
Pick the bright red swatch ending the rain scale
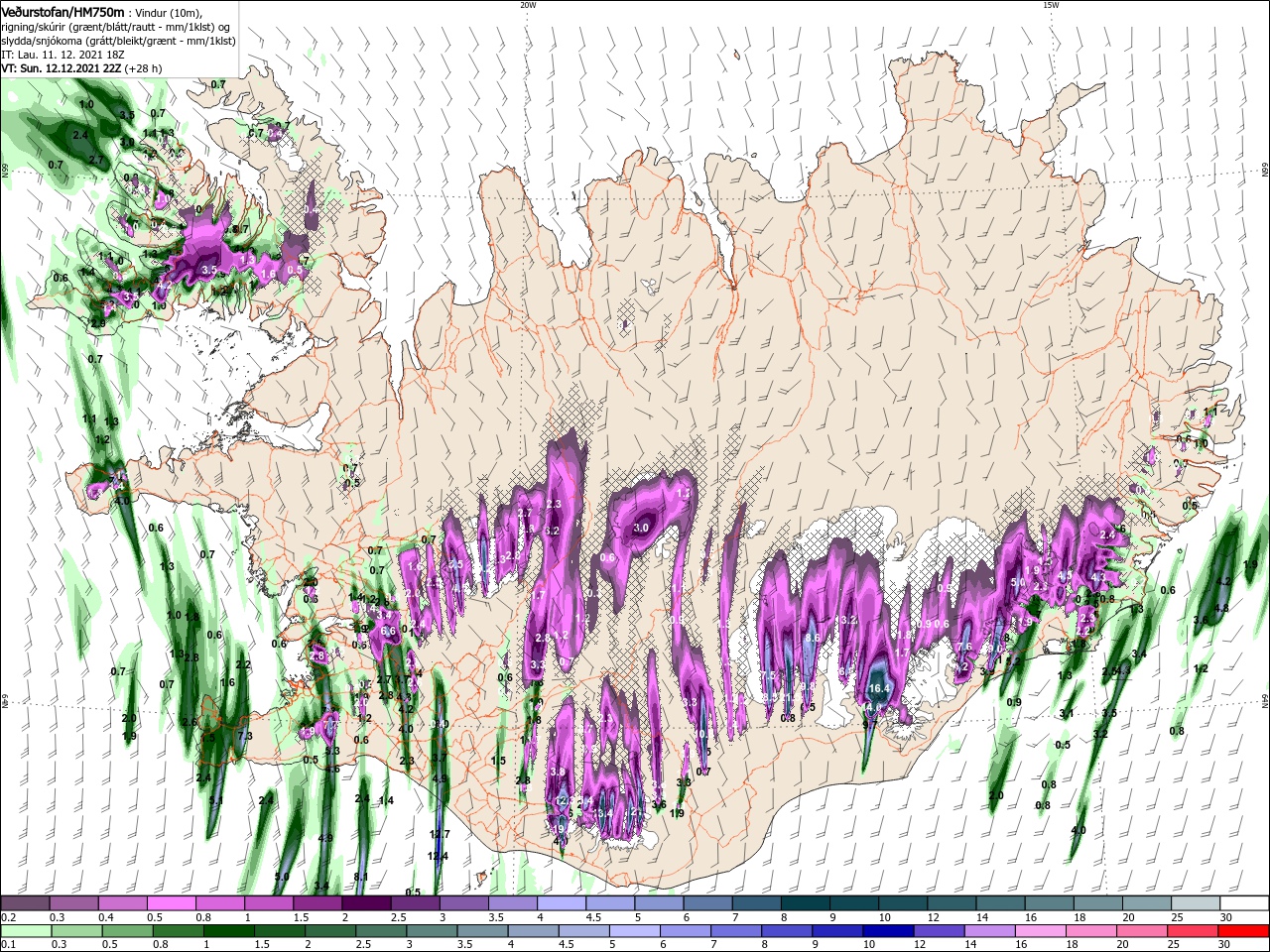(x=1244, y=930)
